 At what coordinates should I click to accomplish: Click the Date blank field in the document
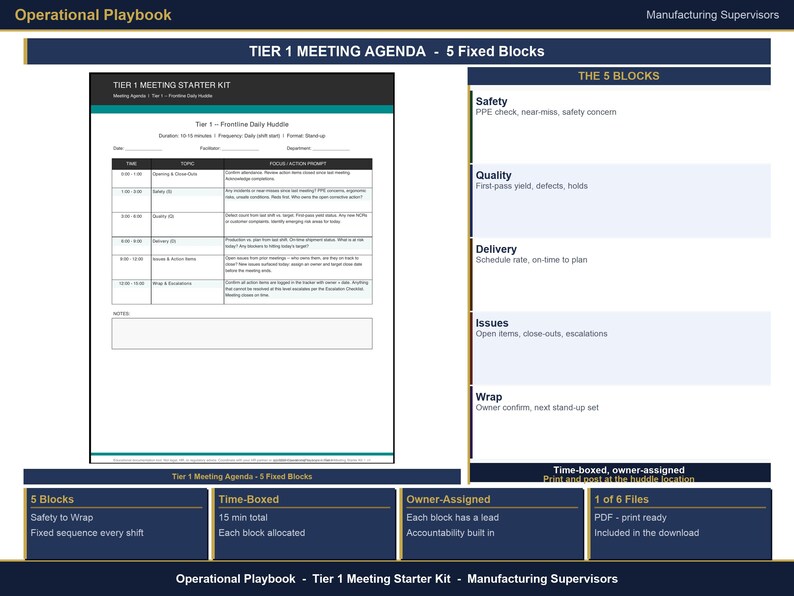click(x=144, y=148)
